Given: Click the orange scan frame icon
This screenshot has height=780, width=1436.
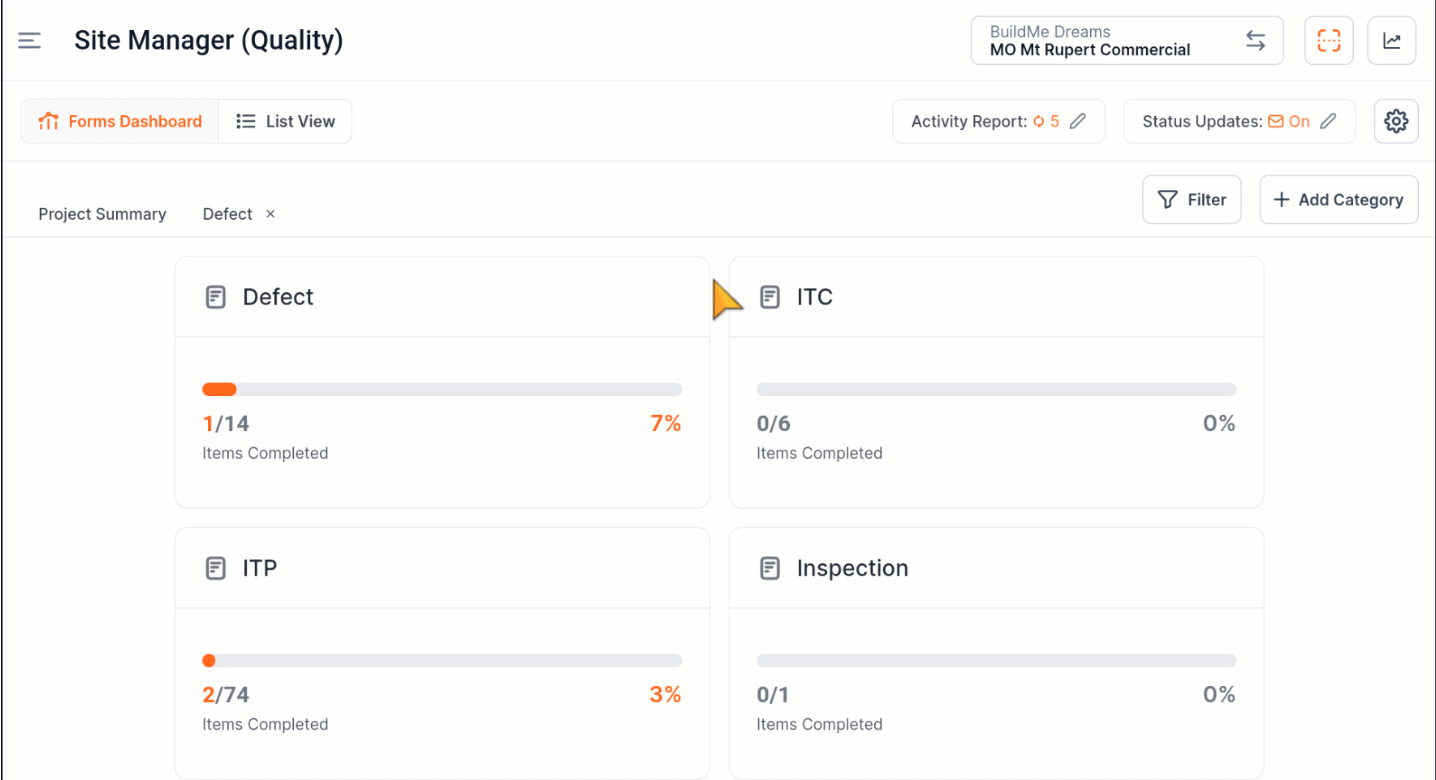Looking at the screenshot, I should pyautogui.click(x=1328, y=41).
